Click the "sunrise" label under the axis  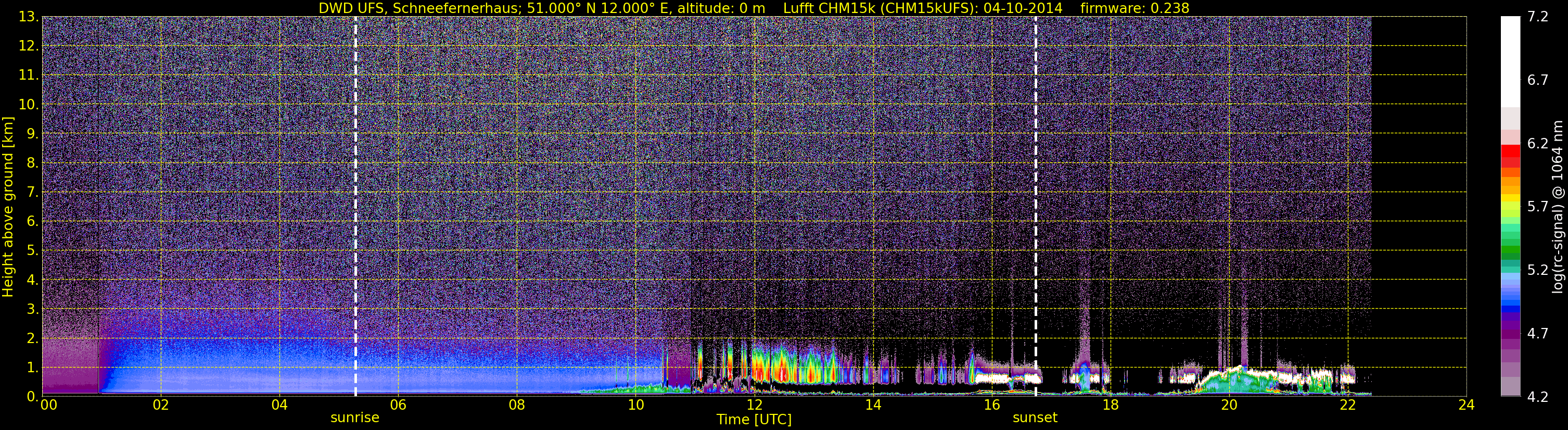(x=355, y=418)
